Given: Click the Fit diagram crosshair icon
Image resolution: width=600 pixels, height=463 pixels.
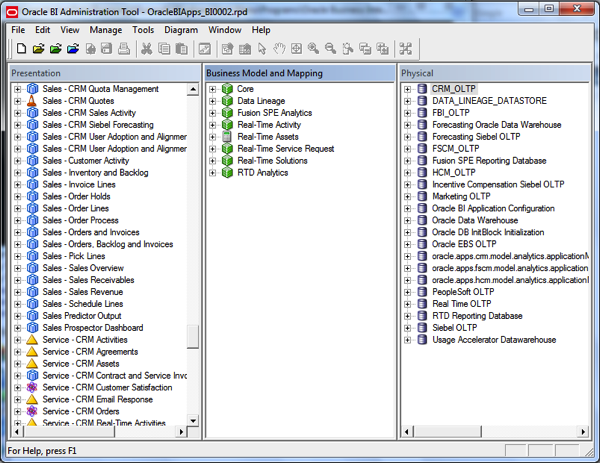Looking at the screenshot, I should pos(297,49).
